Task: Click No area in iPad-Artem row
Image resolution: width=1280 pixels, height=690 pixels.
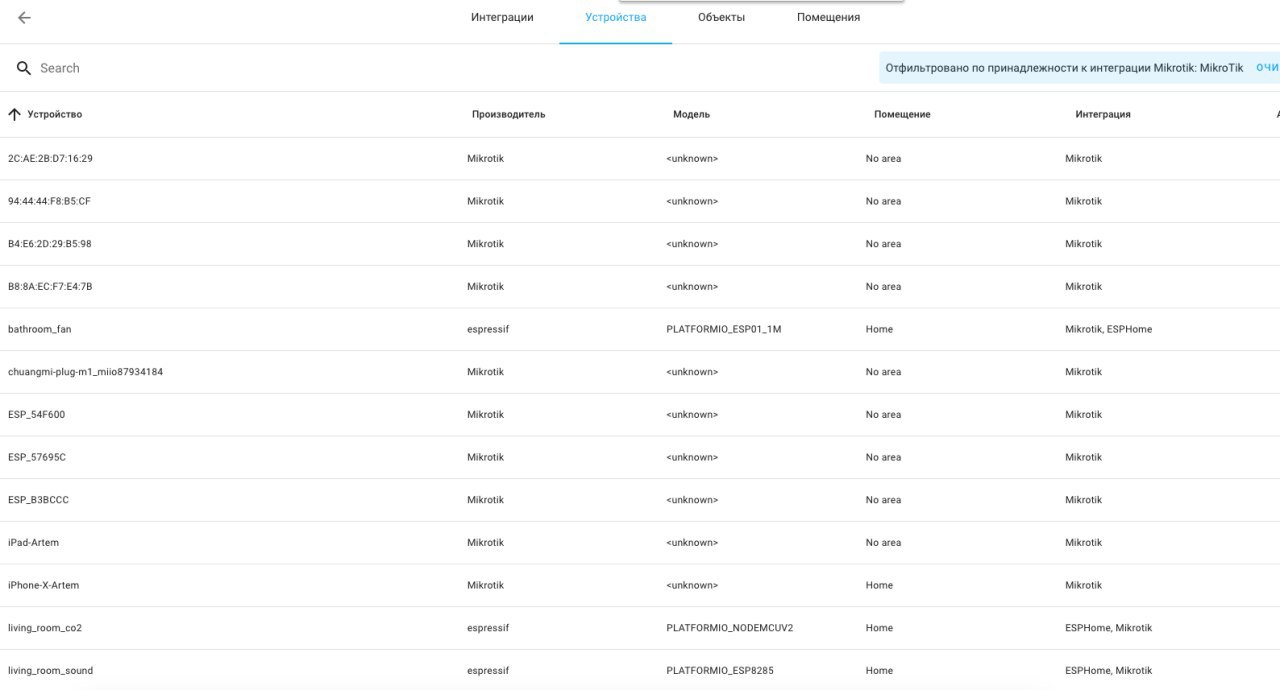Action: pyautogui.click(x=883, y=543)
